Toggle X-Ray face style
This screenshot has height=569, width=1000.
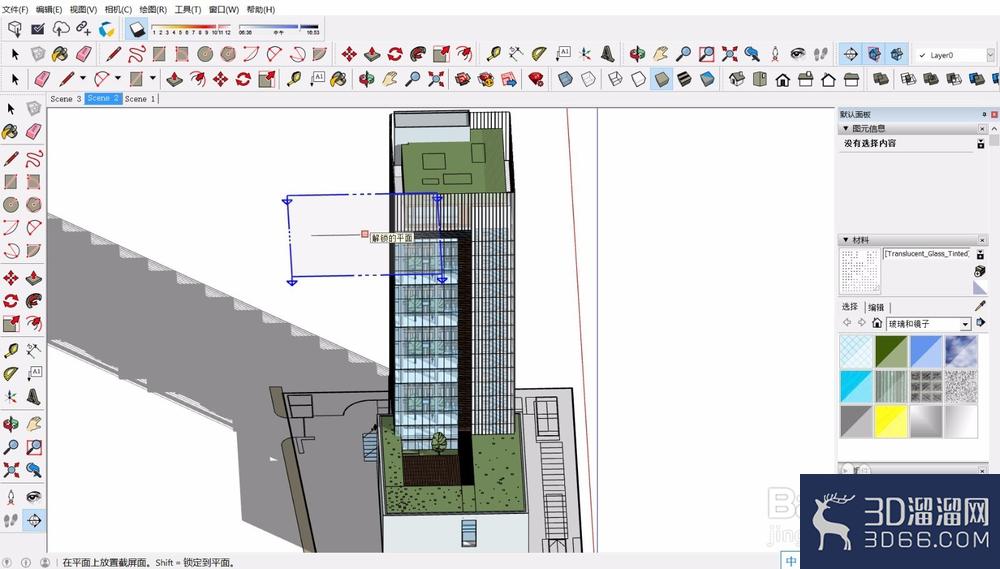coord(566,79)
